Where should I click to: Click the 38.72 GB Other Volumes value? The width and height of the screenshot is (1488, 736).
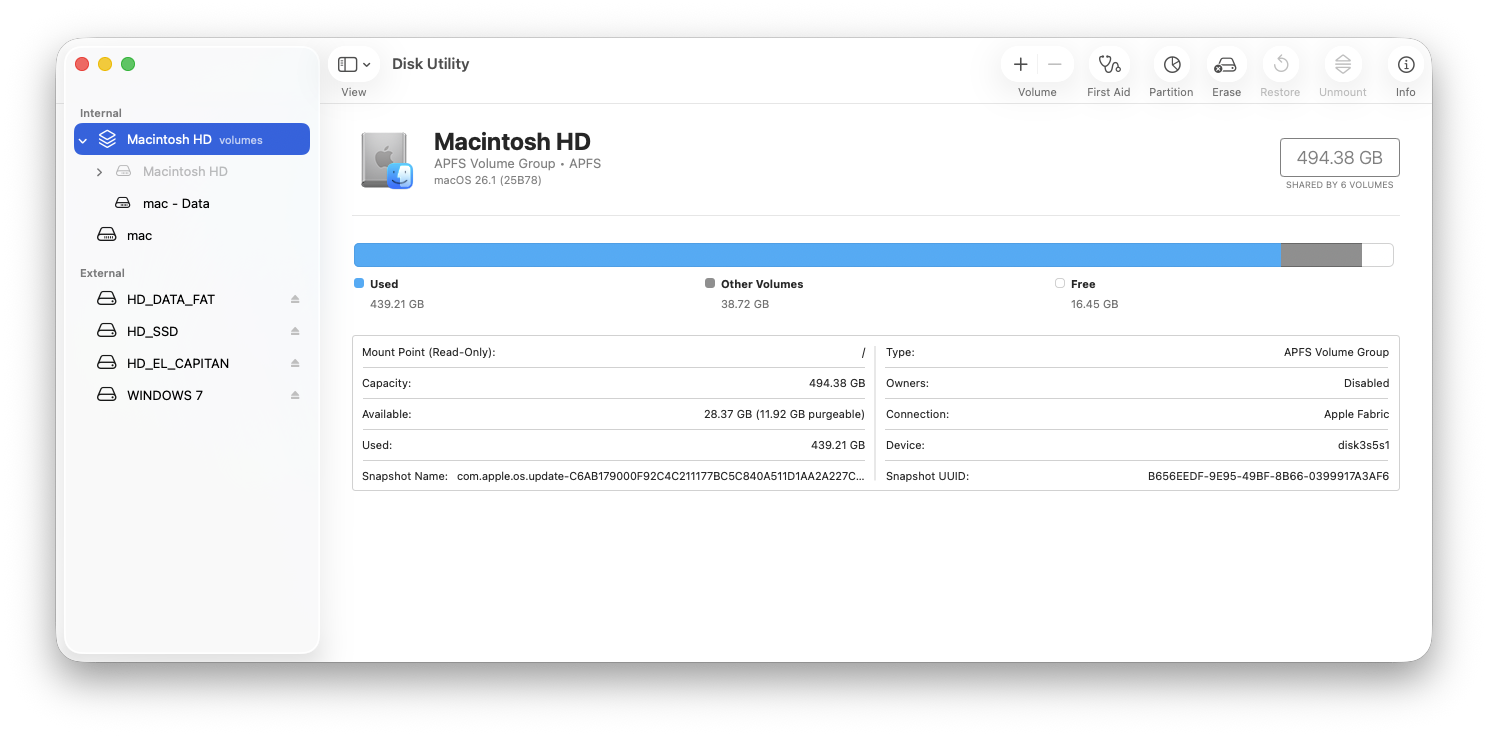(745, 304)
